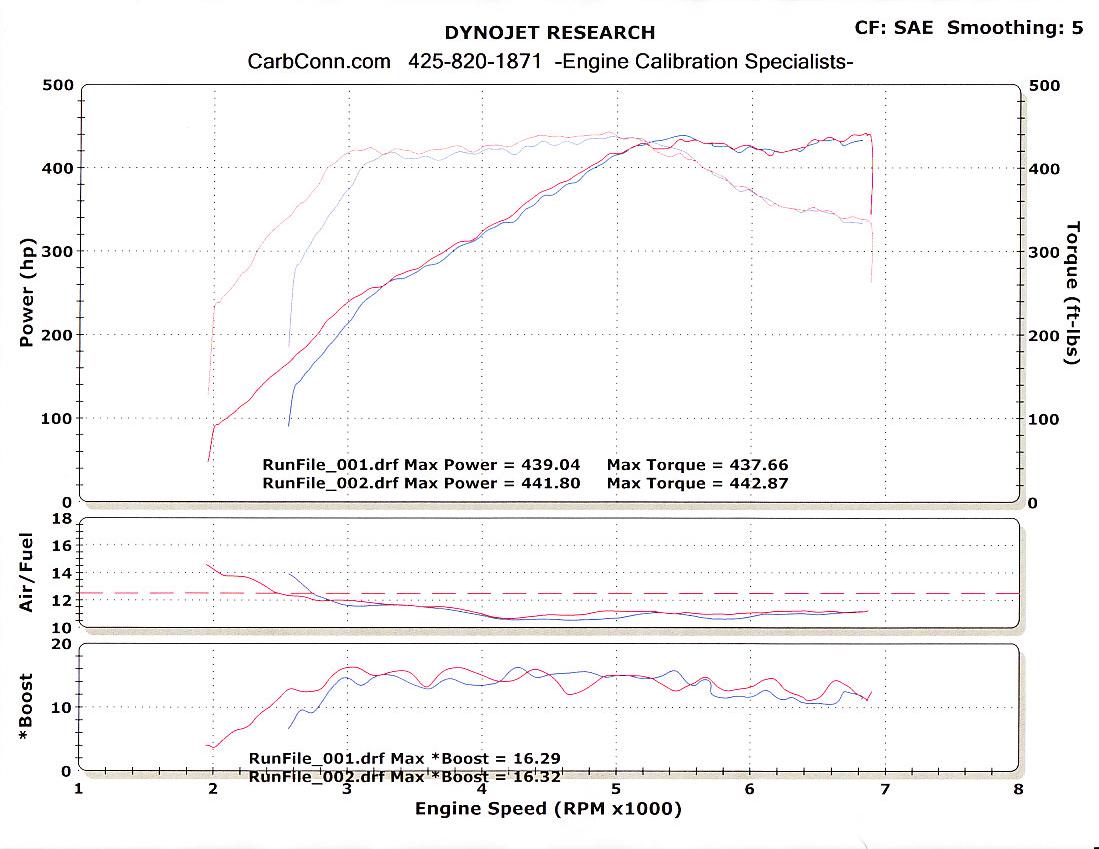
Task: Click the phone number 425-820-1871
Action: tap(475, 62)
